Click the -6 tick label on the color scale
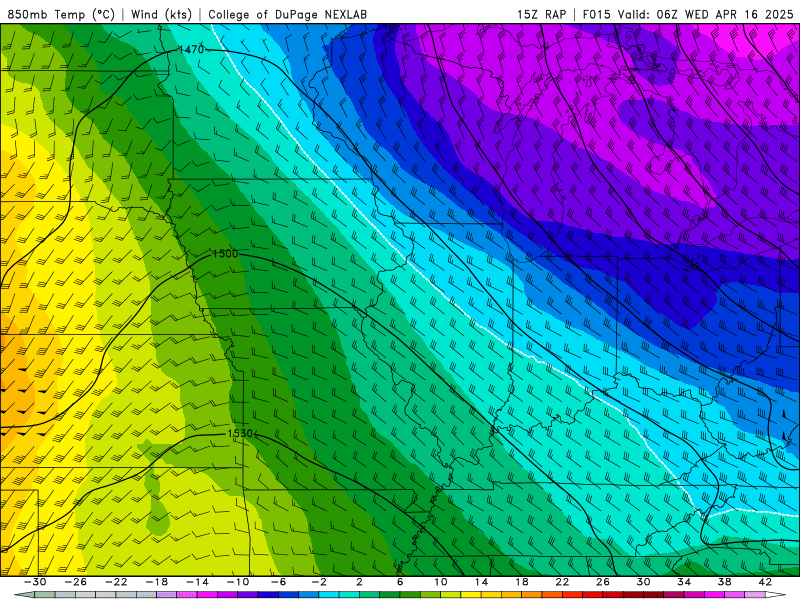This screenshot has height=600, width=800. click(x=278, y=582)
